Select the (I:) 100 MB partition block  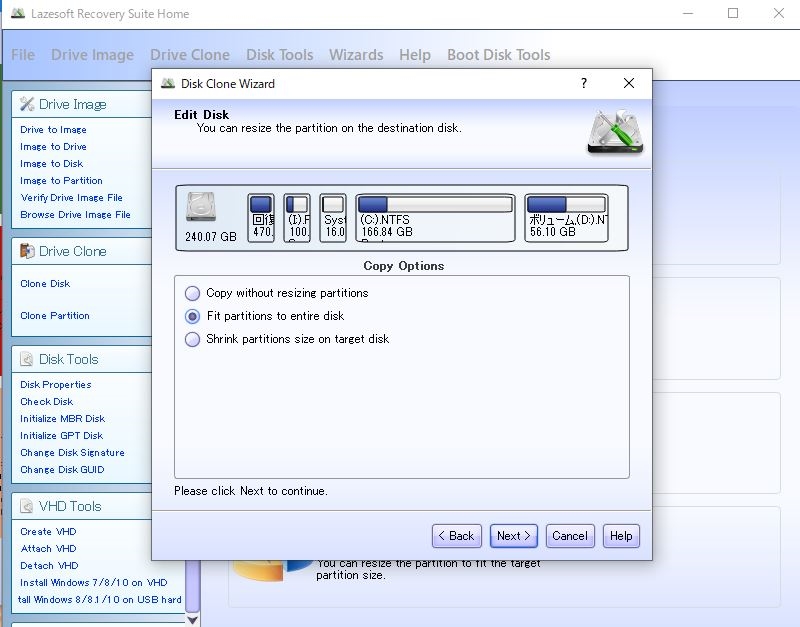click(297, 218)
